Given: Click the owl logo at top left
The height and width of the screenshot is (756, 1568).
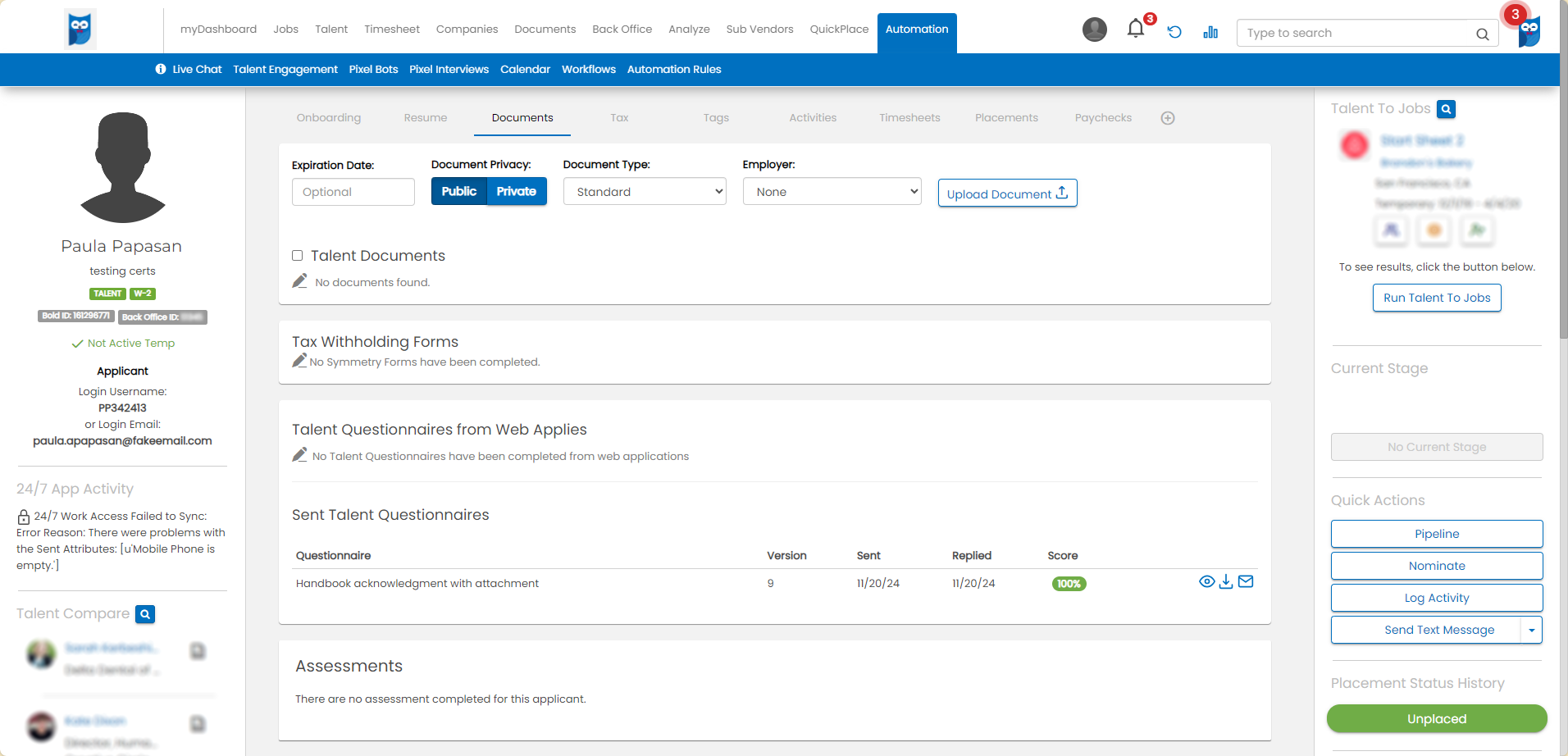Looking at the screenshot, I should 80,30.
